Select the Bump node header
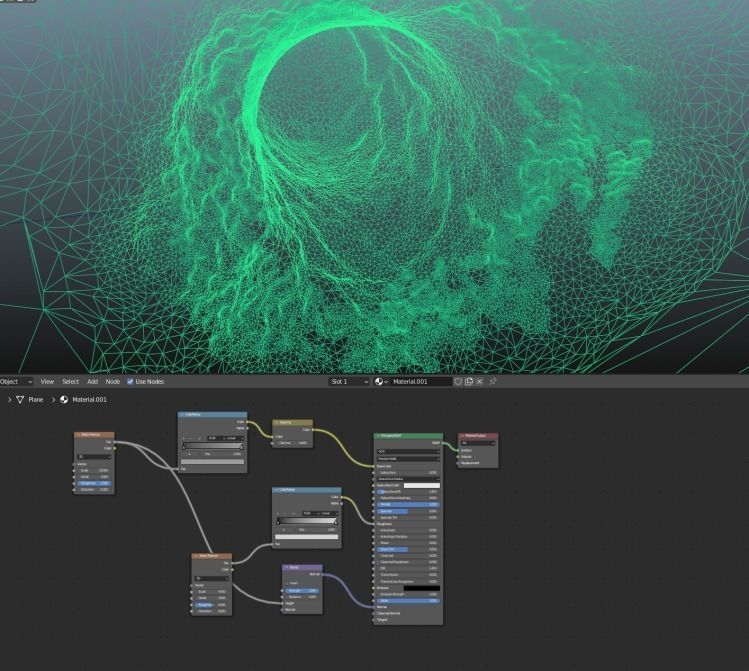This screenshot has height=671, width=749. tap(302, 568)
